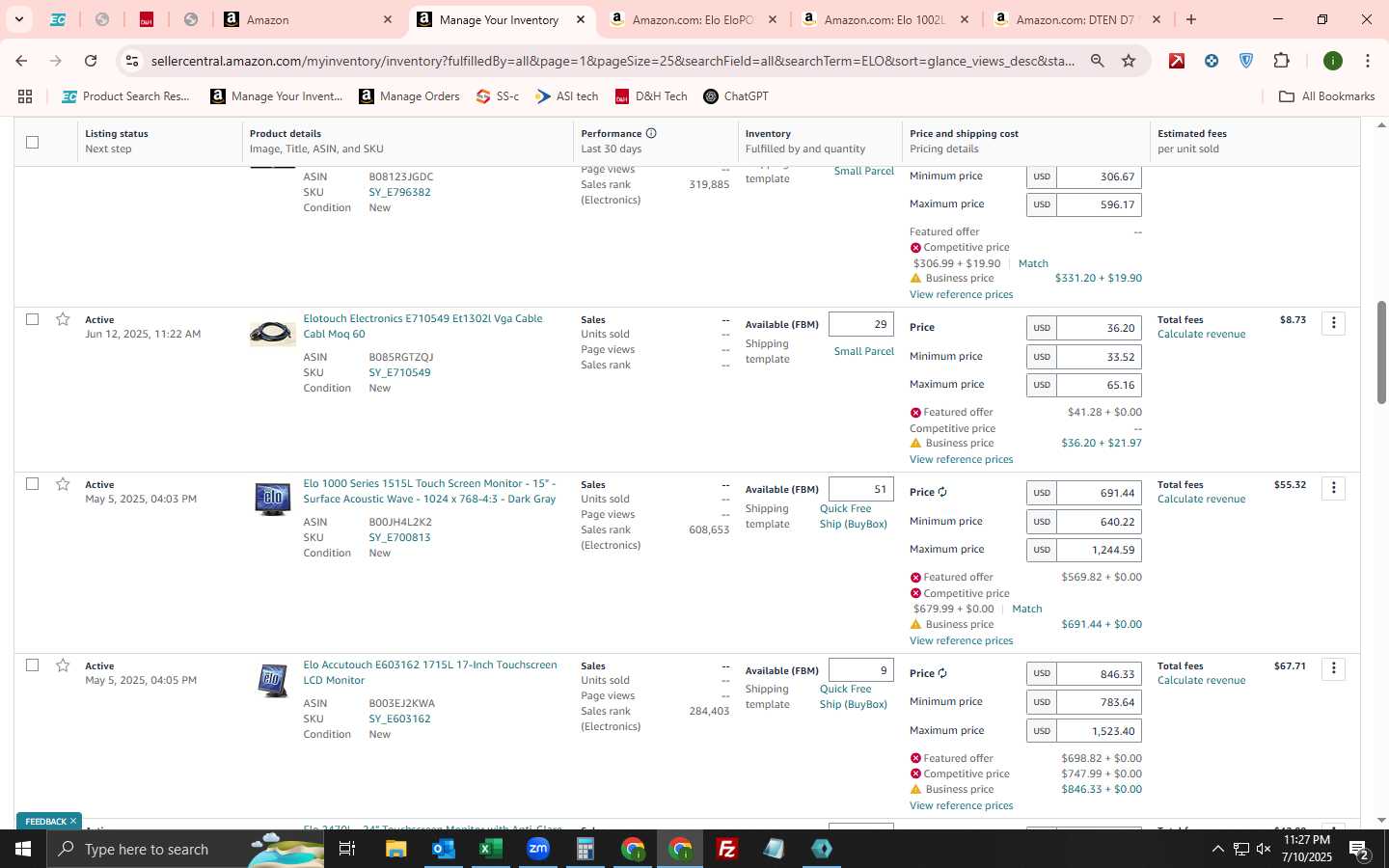Open All Bookmarks folder
The width and height of the screenshot is (1389, 868).
pos(1326,96)
